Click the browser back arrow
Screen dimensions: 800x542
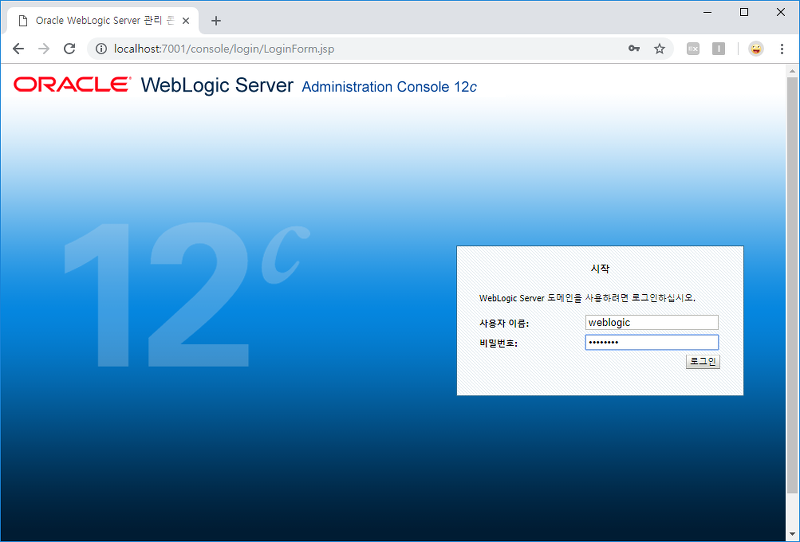tap(18, 48)
